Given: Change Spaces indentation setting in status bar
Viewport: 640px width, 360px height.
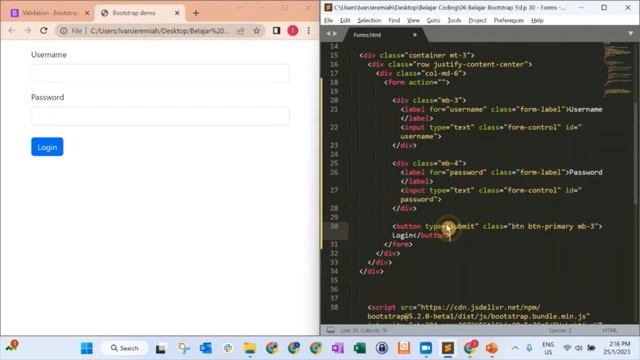Looking at the screenshot, I should point(559,330).
